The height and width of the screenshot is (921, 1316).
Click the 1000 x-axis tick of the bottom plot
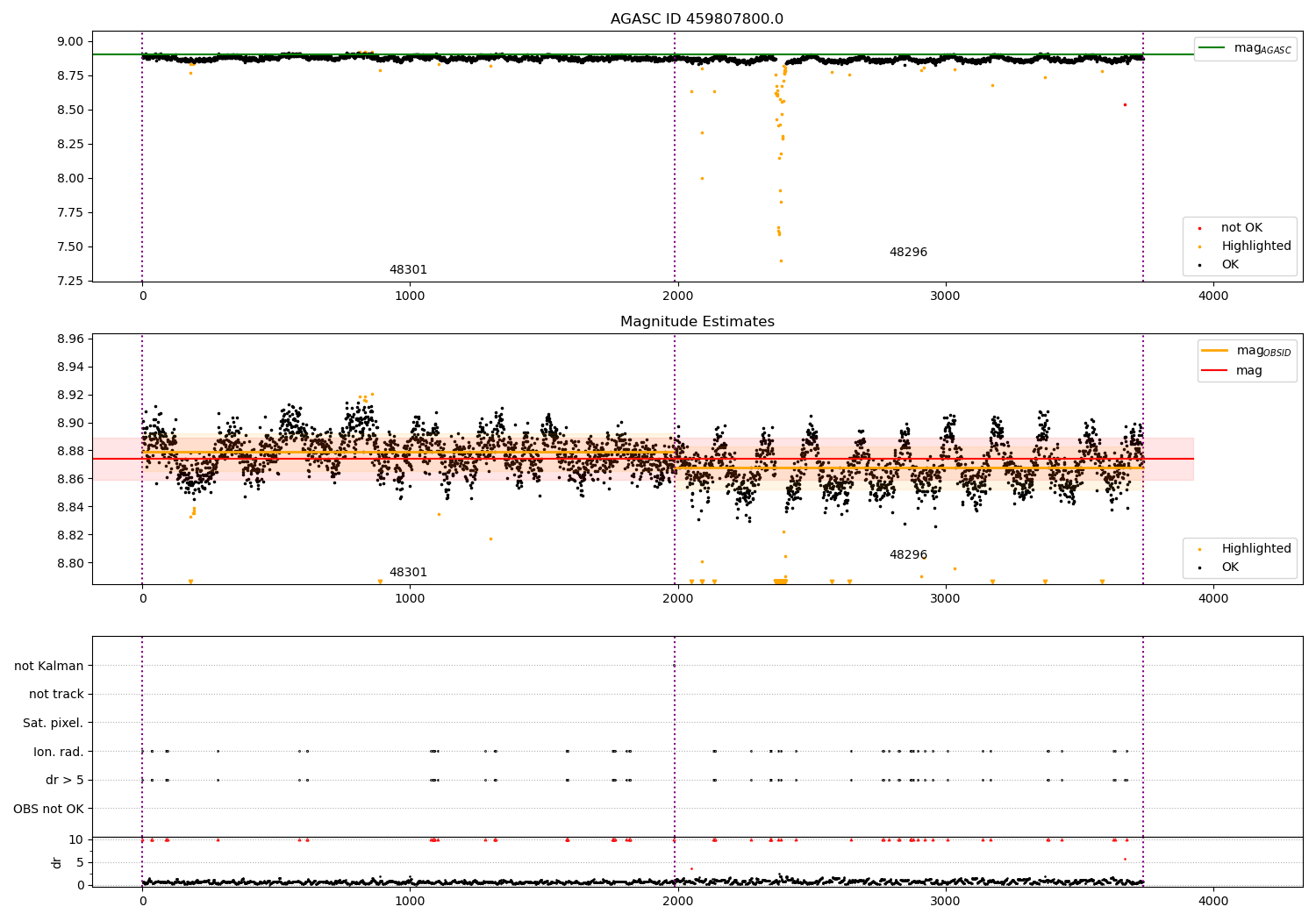[x=411, y=901]
